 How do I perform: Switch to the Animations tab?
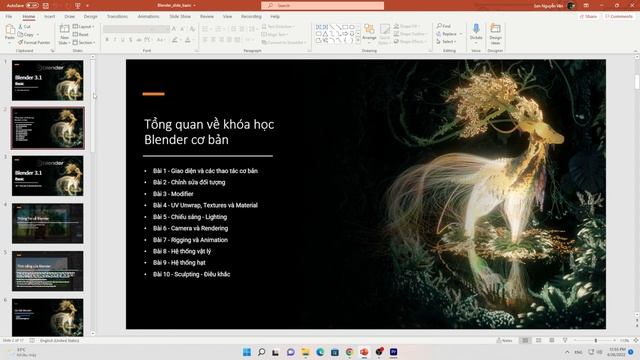point(149,16)
